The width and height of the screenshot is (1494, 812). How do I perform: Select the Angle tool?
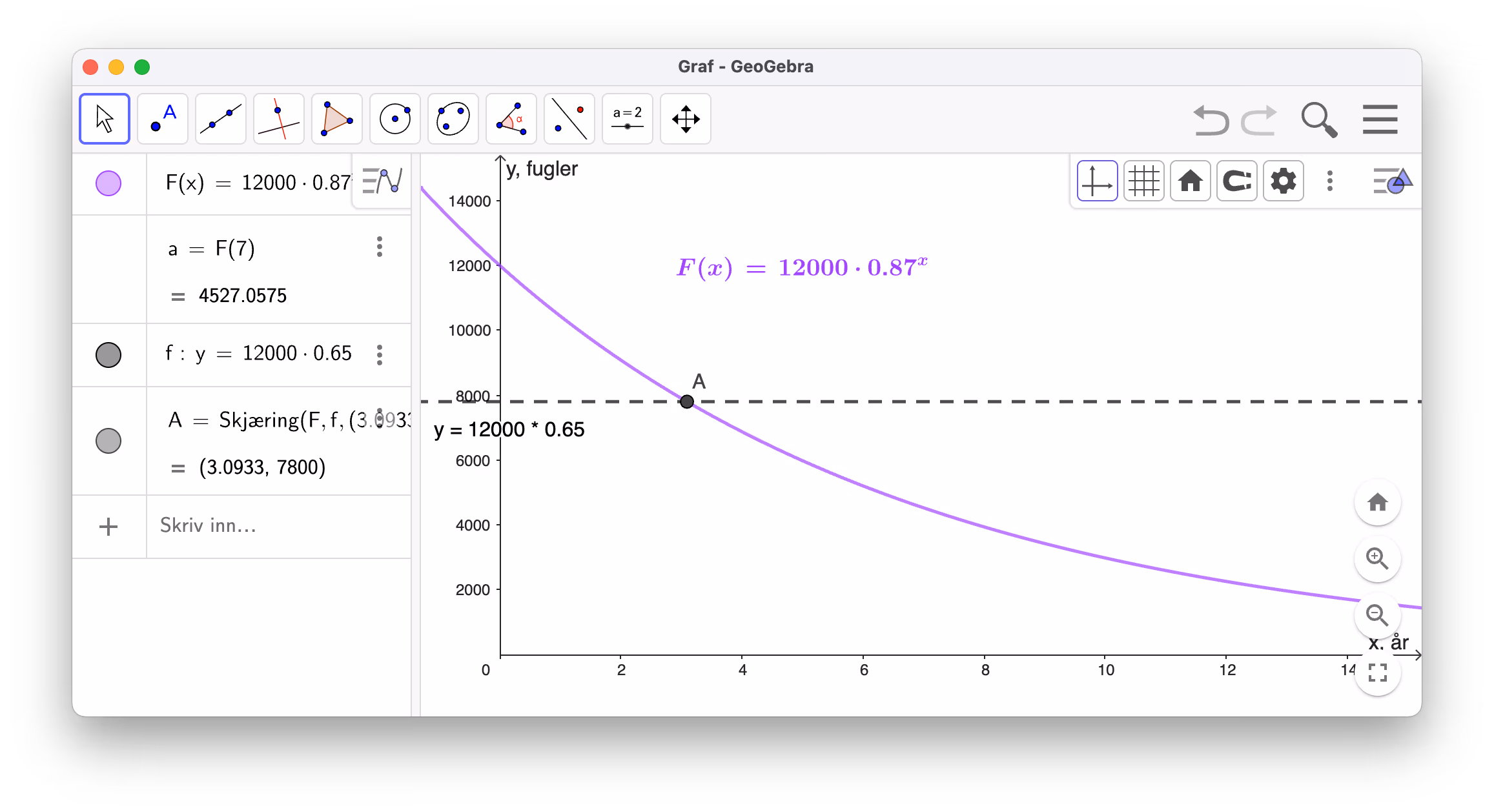click(x=511, y=119)
